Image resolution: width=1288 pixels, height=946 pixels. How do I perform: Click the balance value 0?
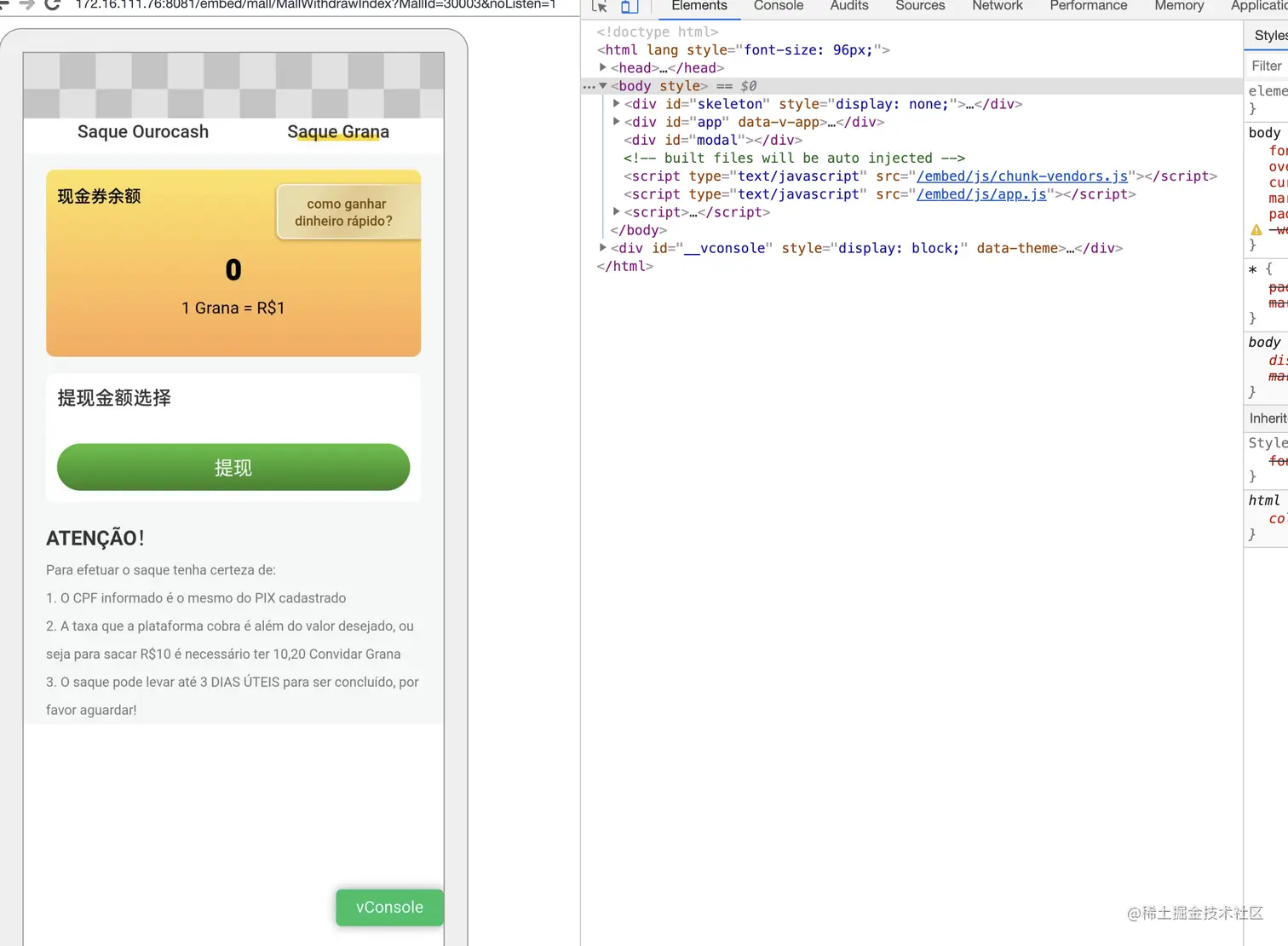pyautogui.click(x=233, y=270)
